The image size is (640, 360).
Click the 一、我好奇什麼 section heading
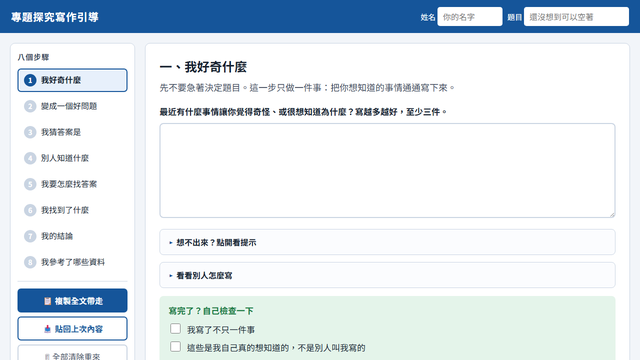coord(203,67)
